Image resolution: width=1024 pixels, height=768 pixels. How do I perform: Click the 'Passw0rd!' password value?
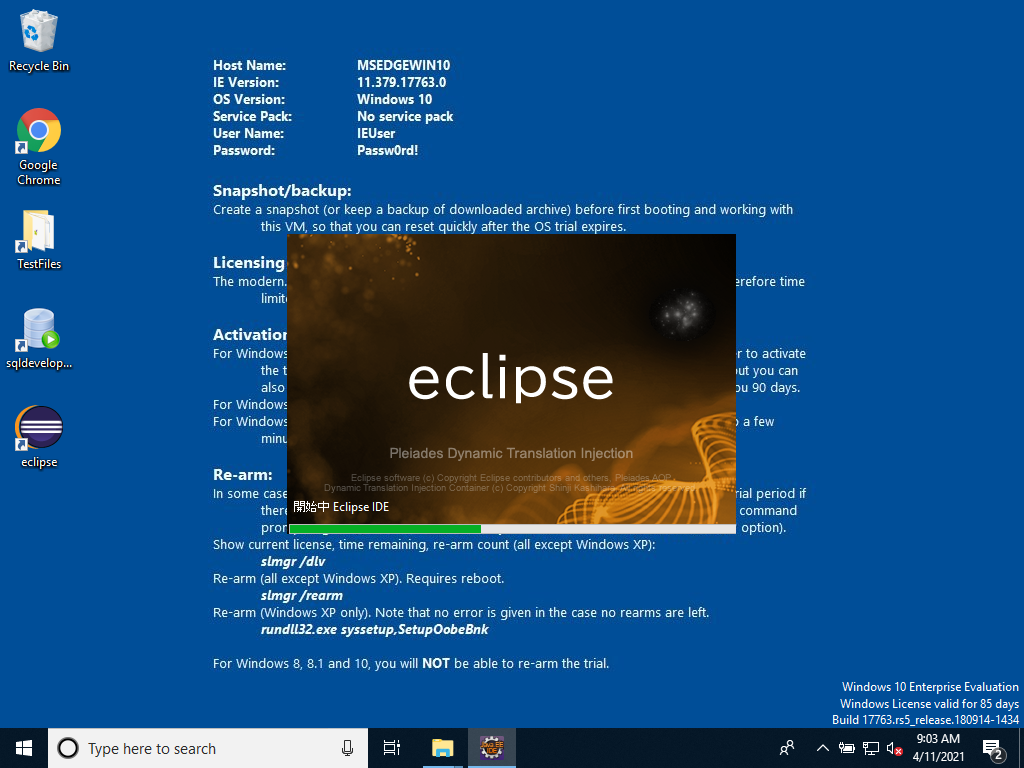point(387,150)
